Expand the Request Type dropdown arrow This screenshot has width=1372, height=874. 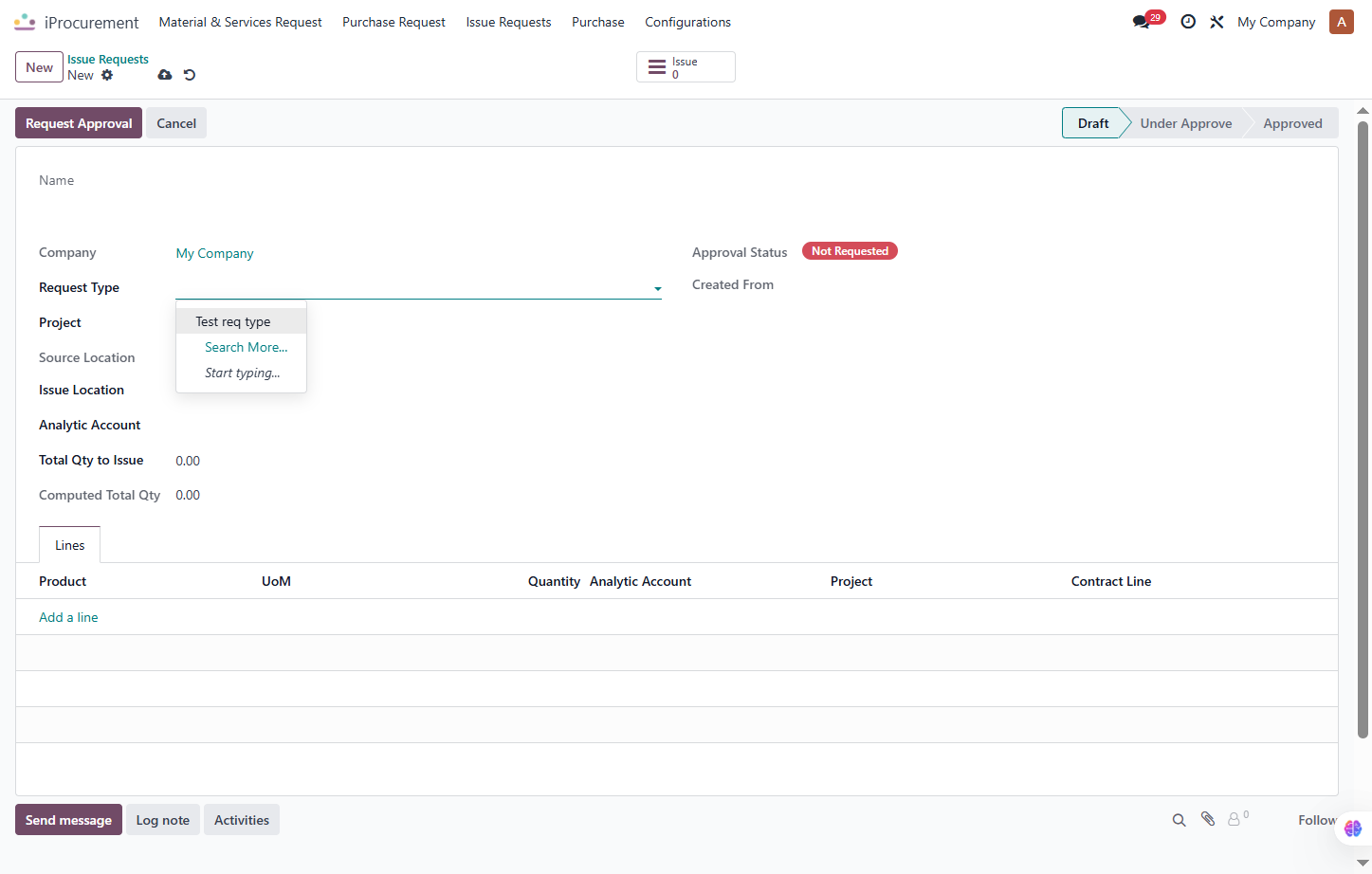[657, 289]
